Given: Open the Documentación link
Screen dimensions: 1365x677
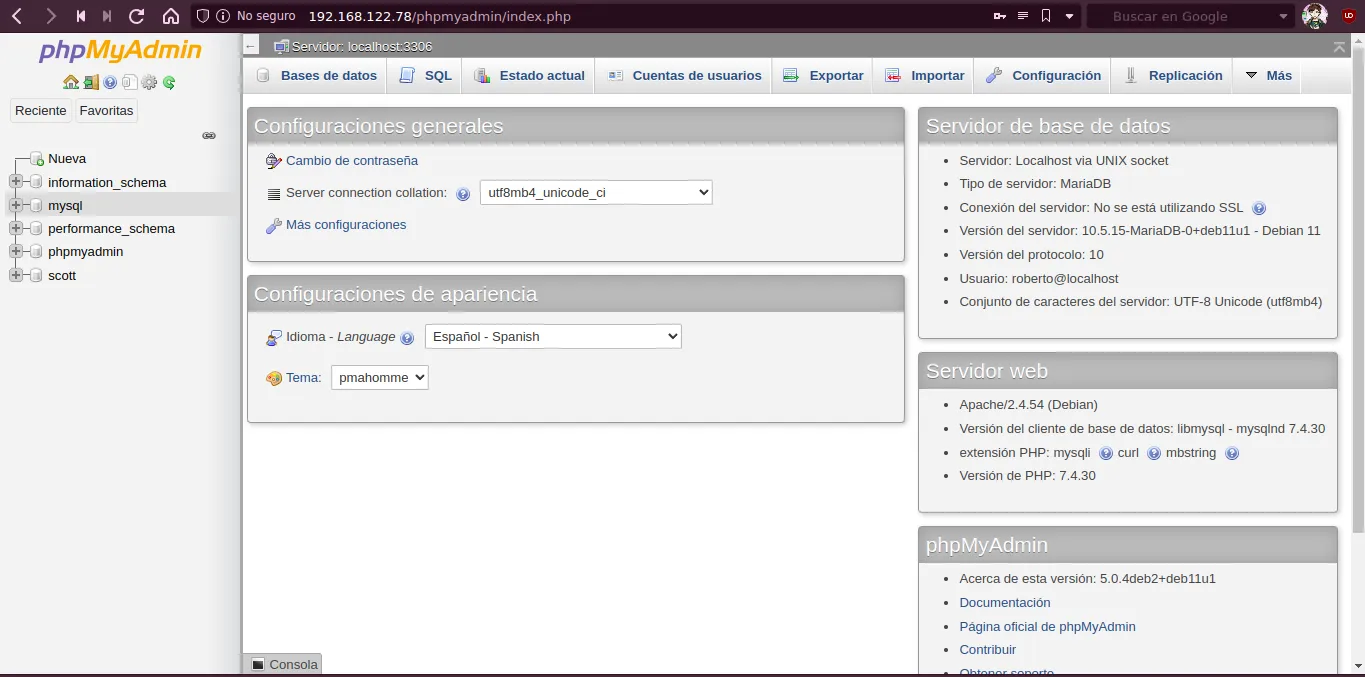Looking at the screenshot, I should point(1005,602).
